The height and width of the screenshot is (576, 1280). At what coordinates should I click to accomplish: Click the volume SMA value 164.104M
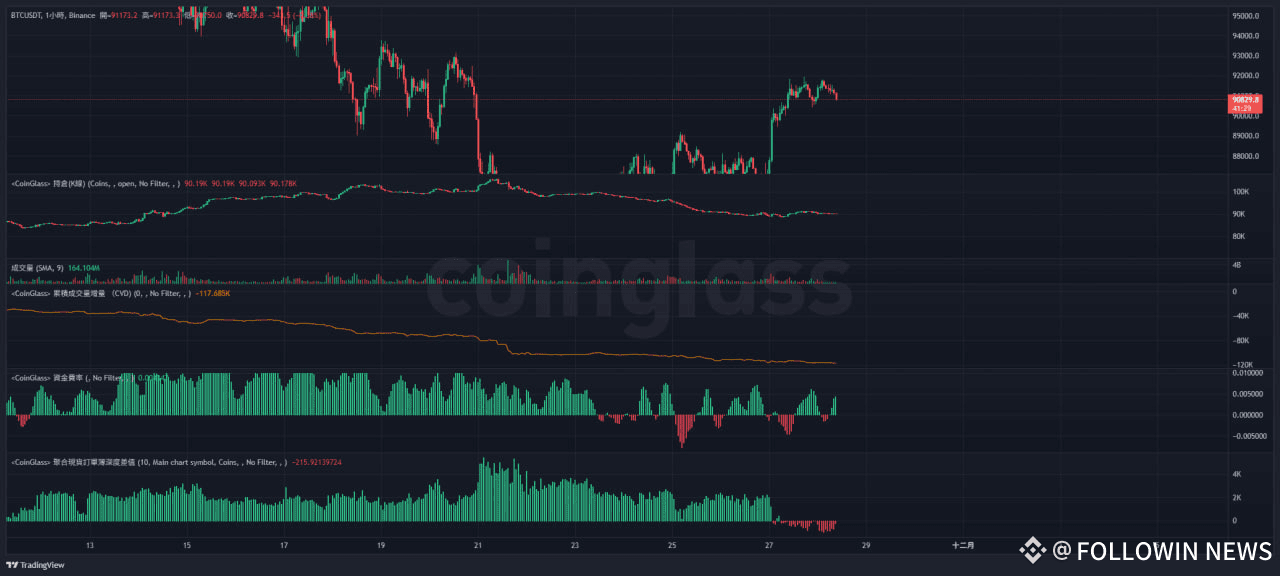(x=84, y=268)
